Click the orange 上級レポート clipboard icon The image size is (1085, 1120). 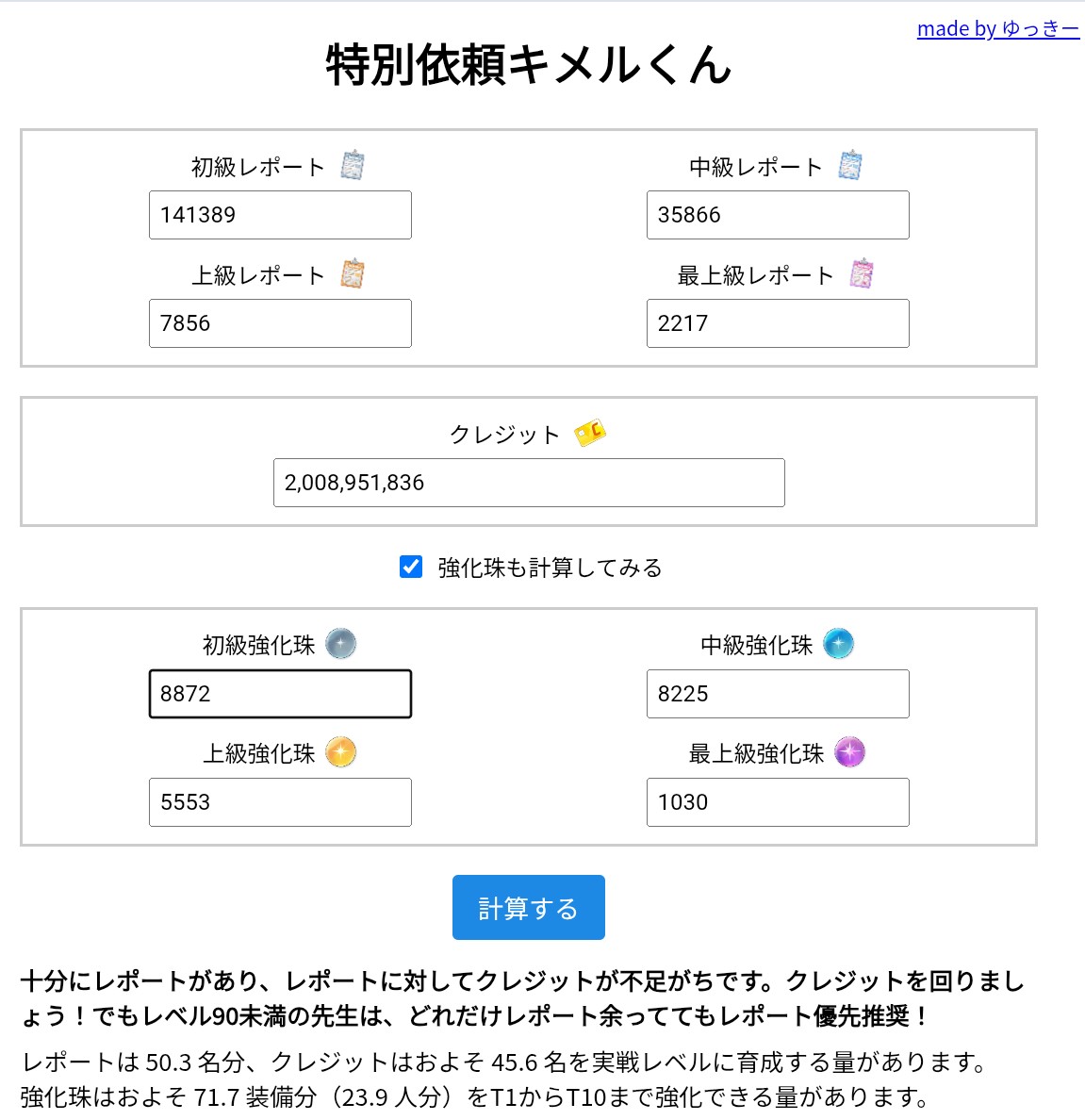coord(353,274)
